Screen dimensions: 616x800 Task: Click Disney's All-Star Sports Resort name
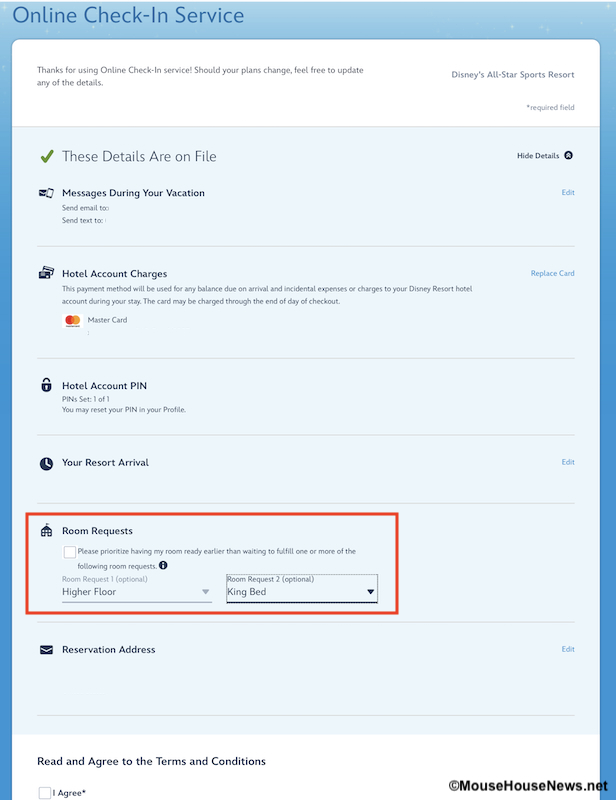click(513, 75)
